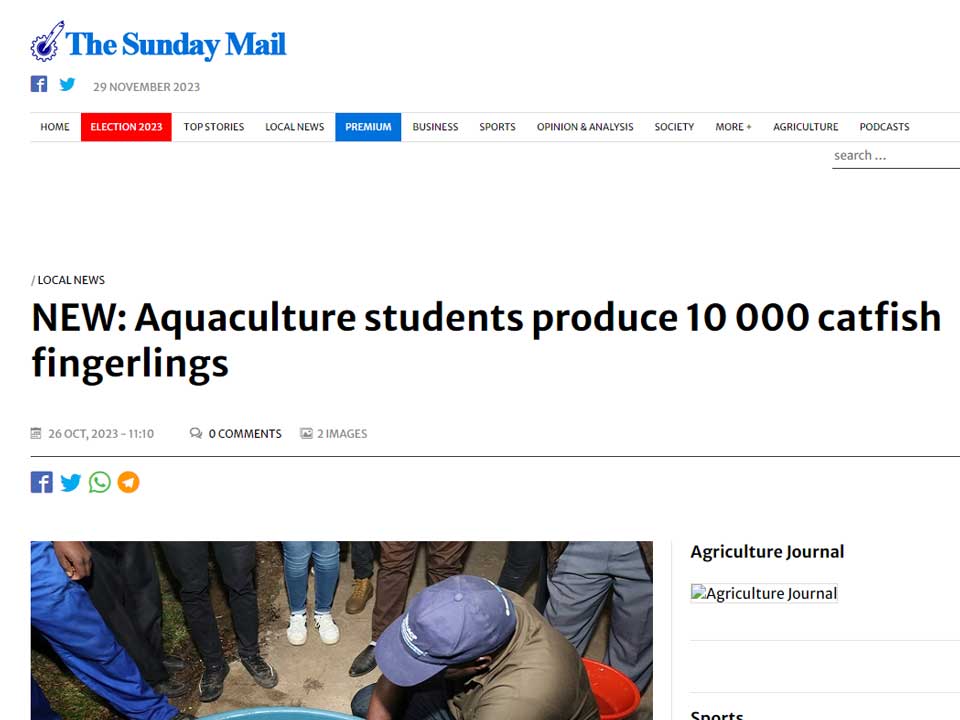The height and width of the screenshot is (720, 960).
Task: Select the Premium menu tab
Action: click(x=368, y=127)
